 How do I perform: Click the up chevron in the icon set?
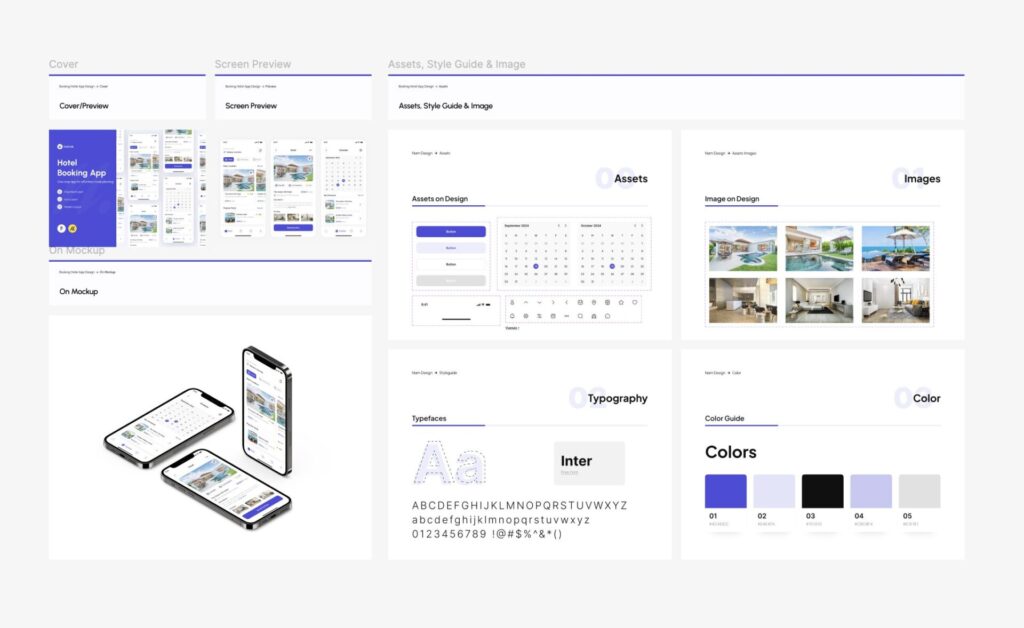coord(526,302)
